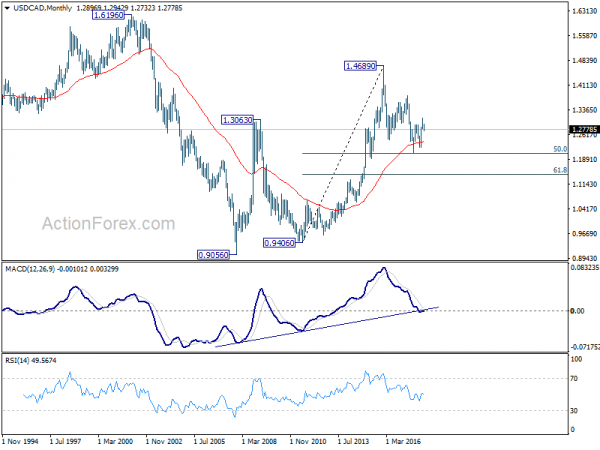Click the 1 Jul 1997 date label
Viewport: 600px width, 450px height.
65,442
